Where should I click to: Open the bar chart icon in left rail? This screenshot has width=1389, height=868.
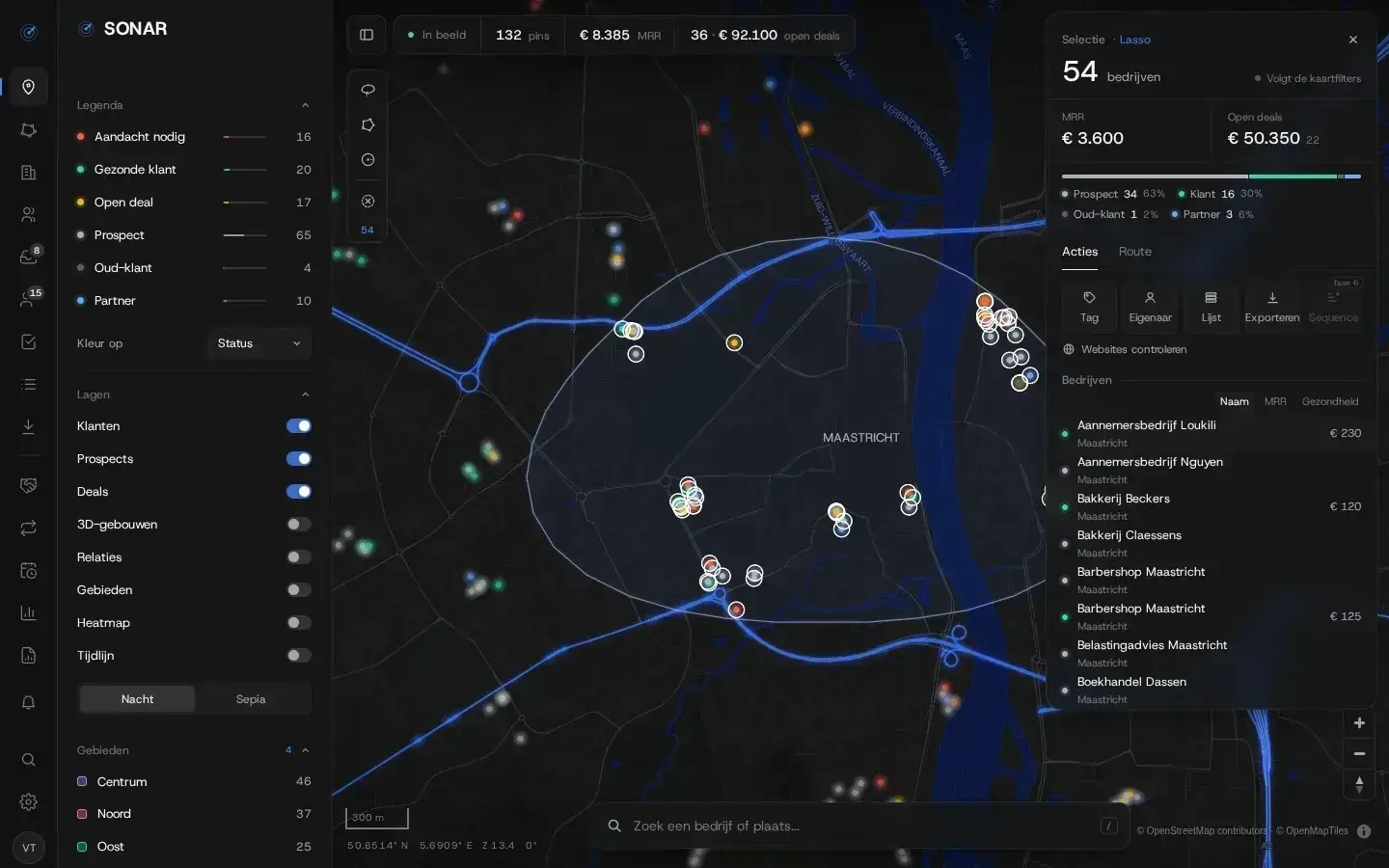pyautogui.click(x=29, y=613)
